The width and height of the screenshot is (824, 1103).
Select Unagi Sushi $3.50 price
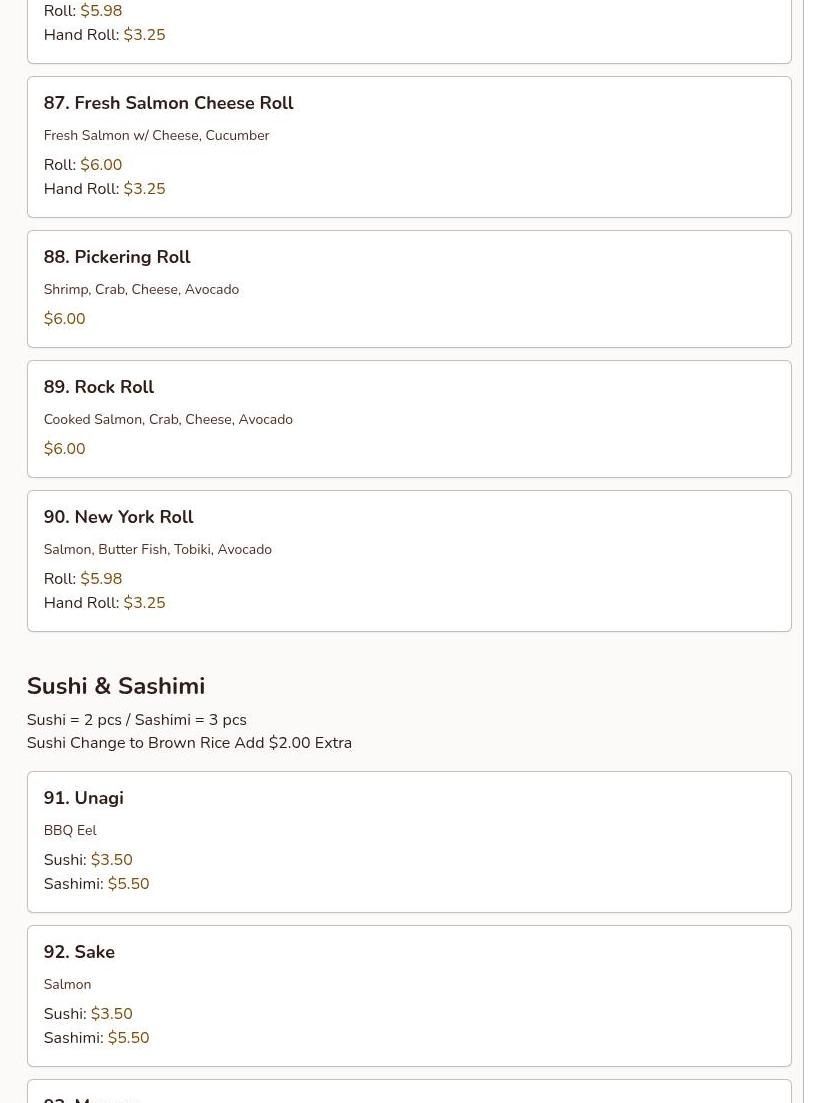(x=111, y=861)
